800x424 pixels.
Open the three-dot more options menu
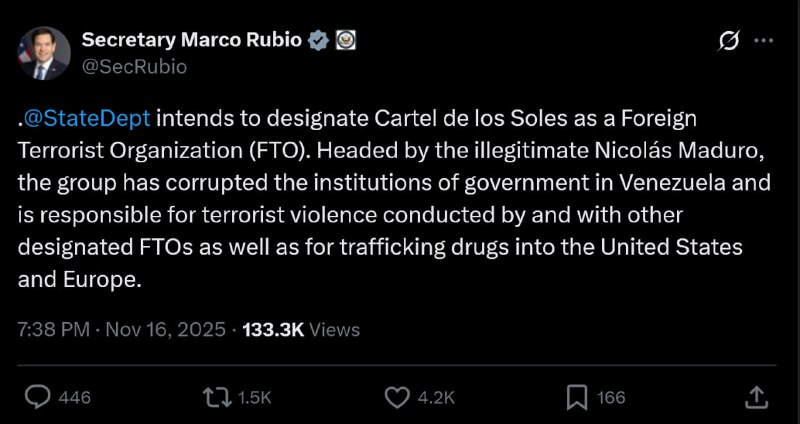[763, 41]
